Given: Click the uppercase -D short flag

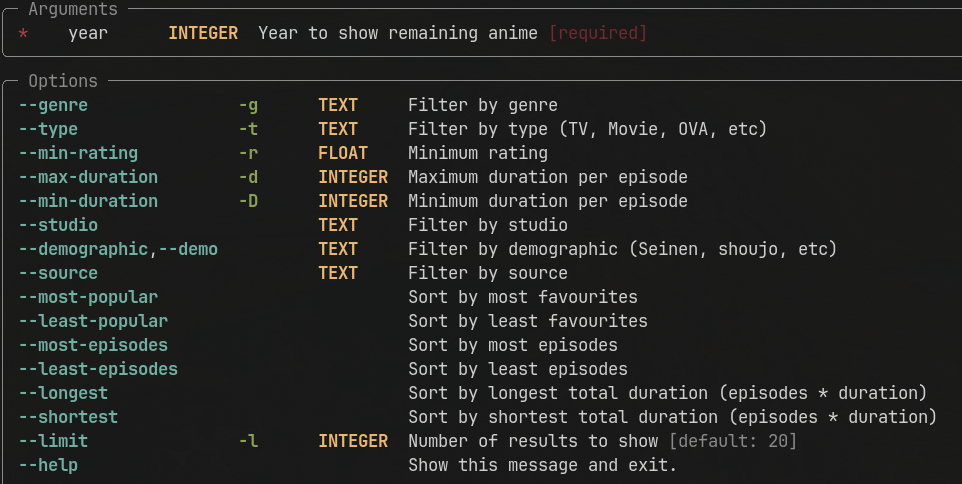Looking at the screenshot, I should (248, 201).
